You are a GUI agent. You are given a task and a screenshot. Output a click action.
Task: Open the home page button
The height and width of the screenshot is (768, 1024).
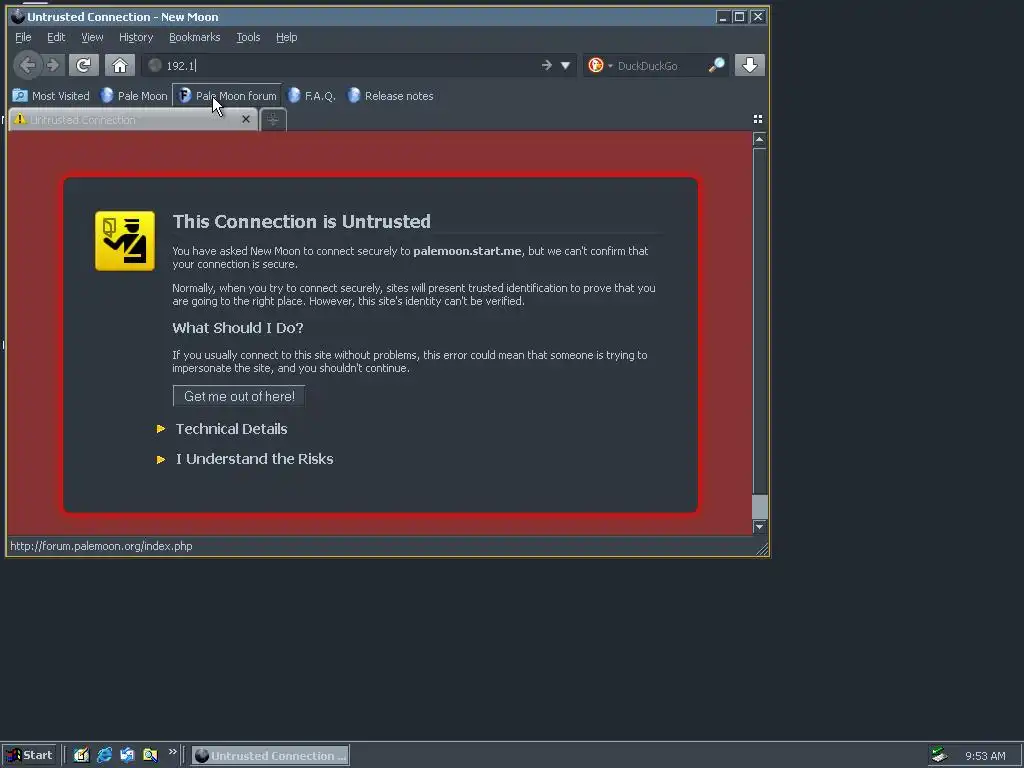coord(120,65)
